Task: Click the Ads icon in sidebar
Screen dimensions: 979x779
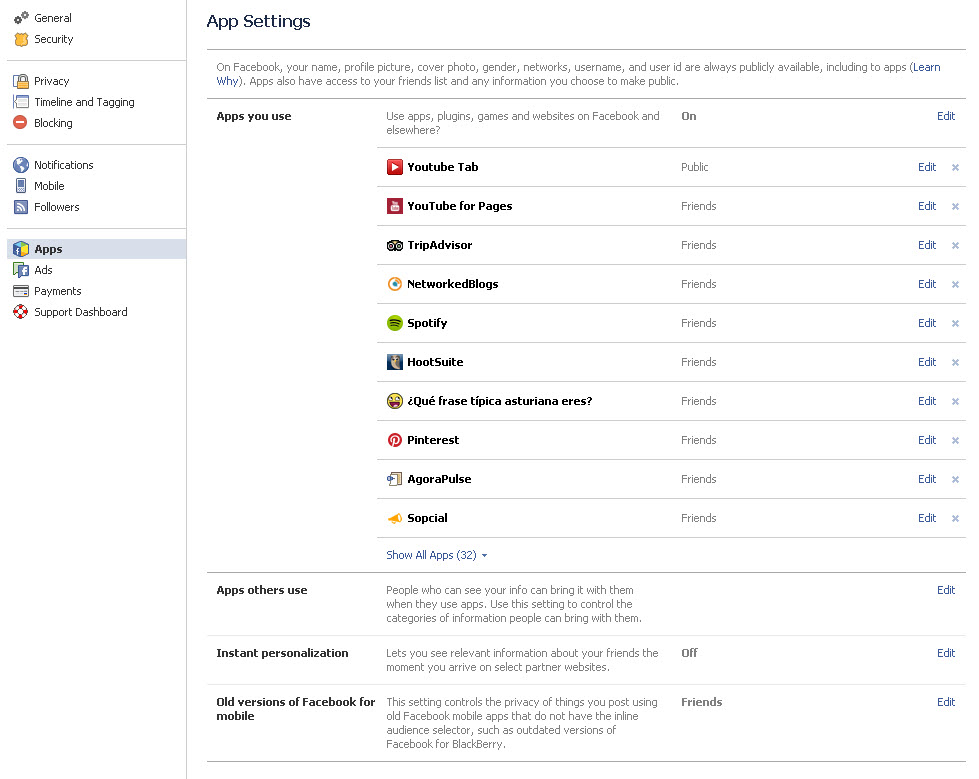Action: pyautogui.click(x=21, y=270)
